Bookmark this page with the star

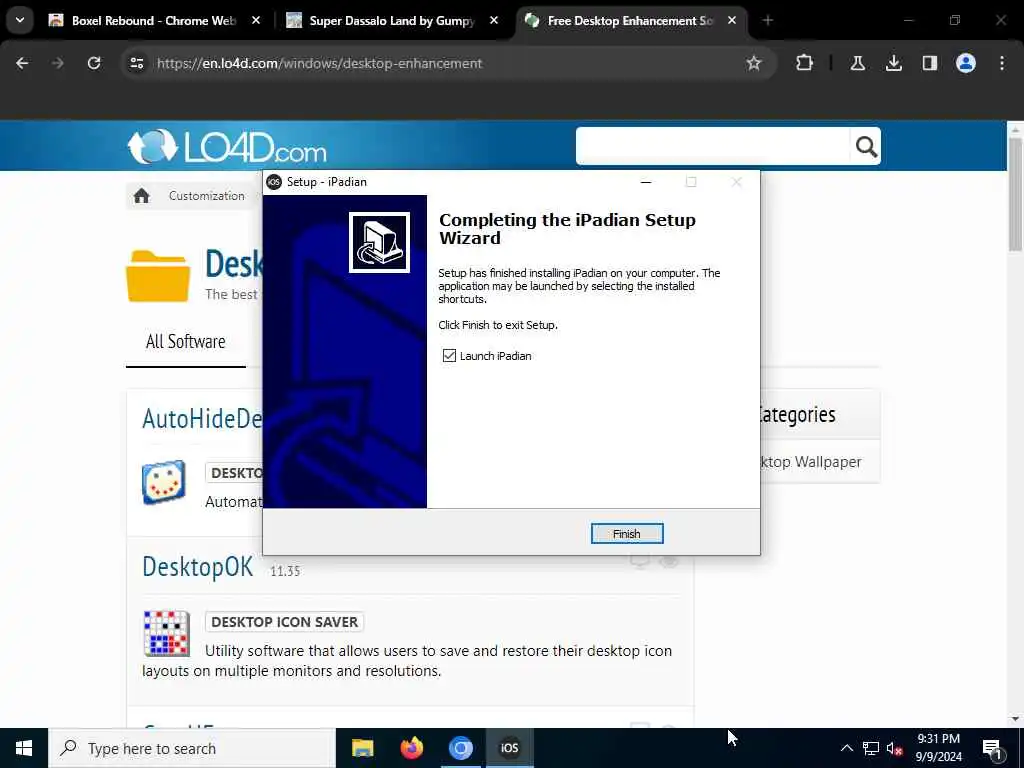754,63
